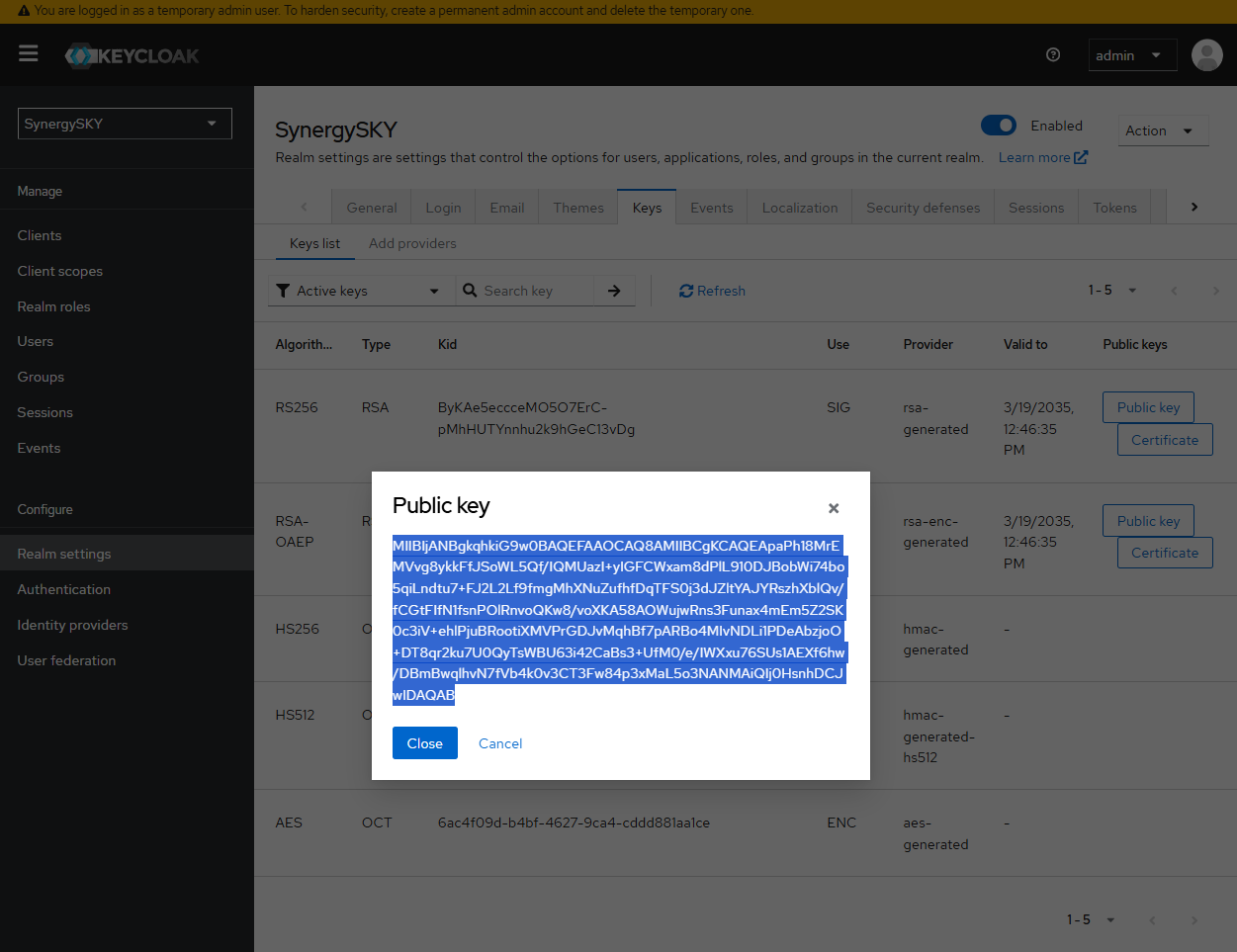Show Certificate for RSA-OAEP row
The height and width of the screenshot is (952, 1237).
click(x=1165, y=553)
